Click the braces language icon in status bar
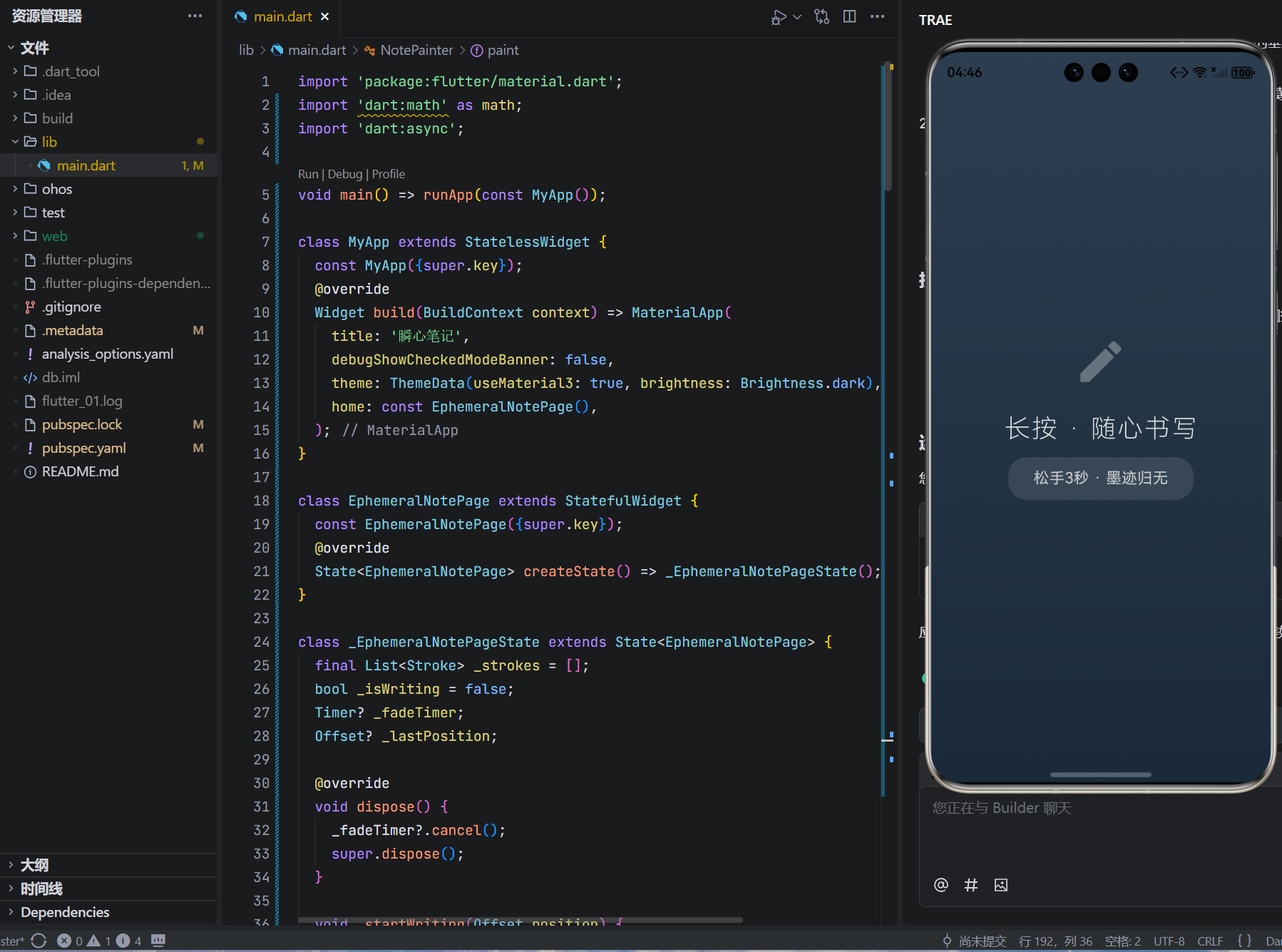The height and width of the screenshot is (952, 1282). (1244, 941)
